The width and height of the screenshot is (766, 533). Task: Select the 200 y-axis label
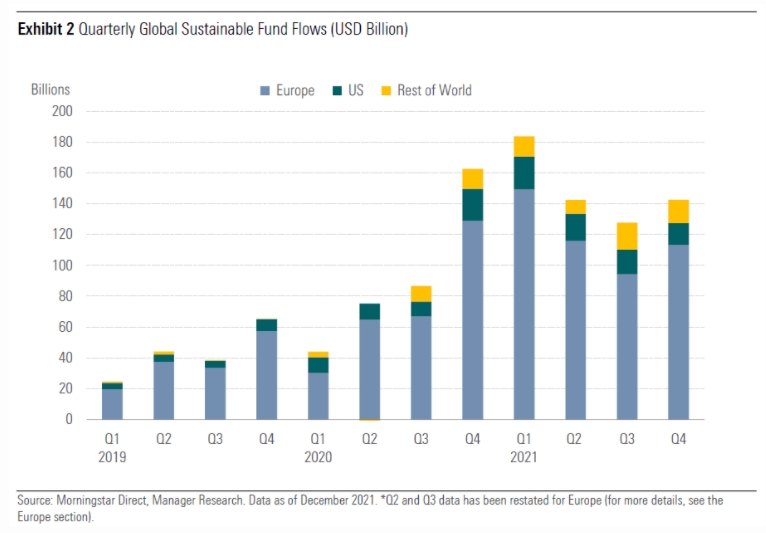[62, 111]
